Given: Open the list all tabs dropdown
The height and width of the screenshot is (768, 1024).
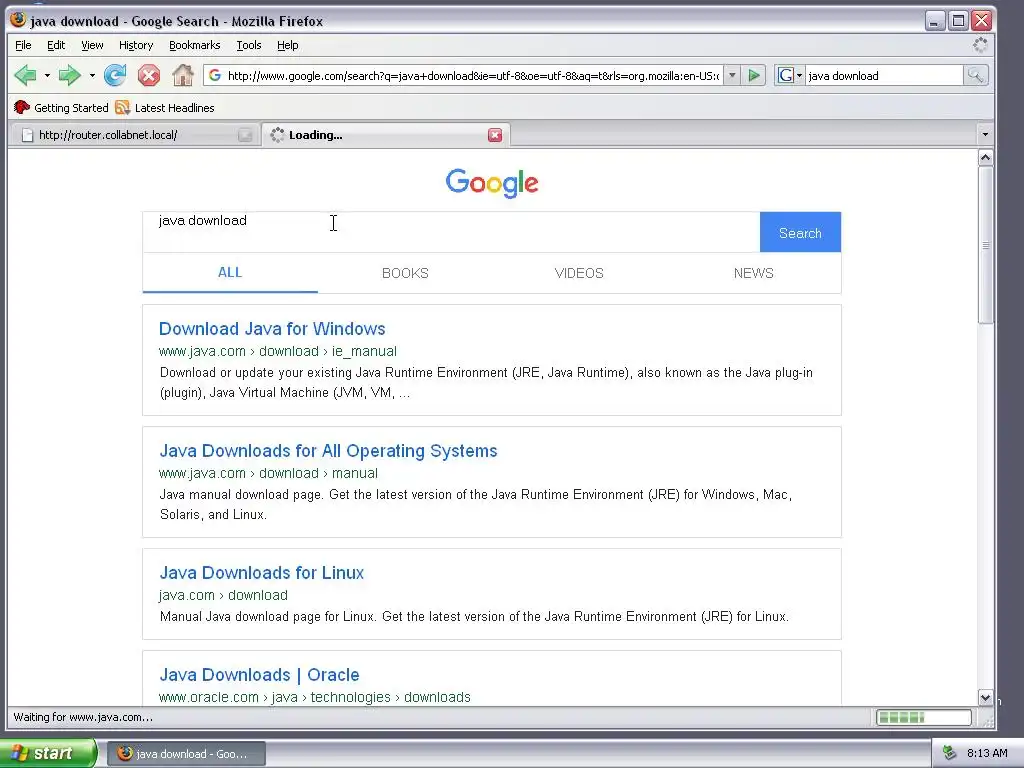Looking at the screenshot, I should pos(985,135).
